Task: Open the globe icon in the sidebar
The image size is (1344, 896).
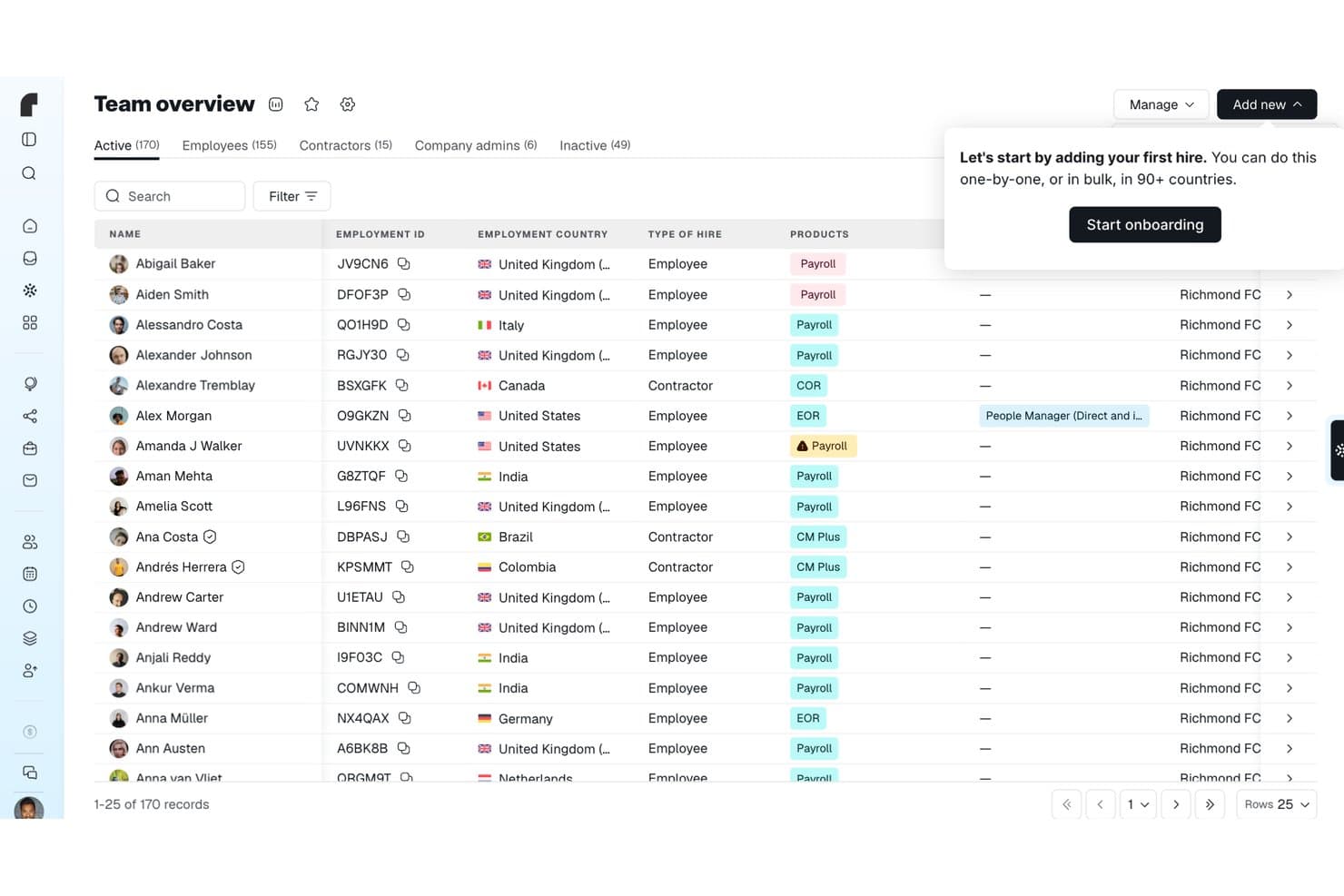Action: pyautogui.click(x=30, y=384)
